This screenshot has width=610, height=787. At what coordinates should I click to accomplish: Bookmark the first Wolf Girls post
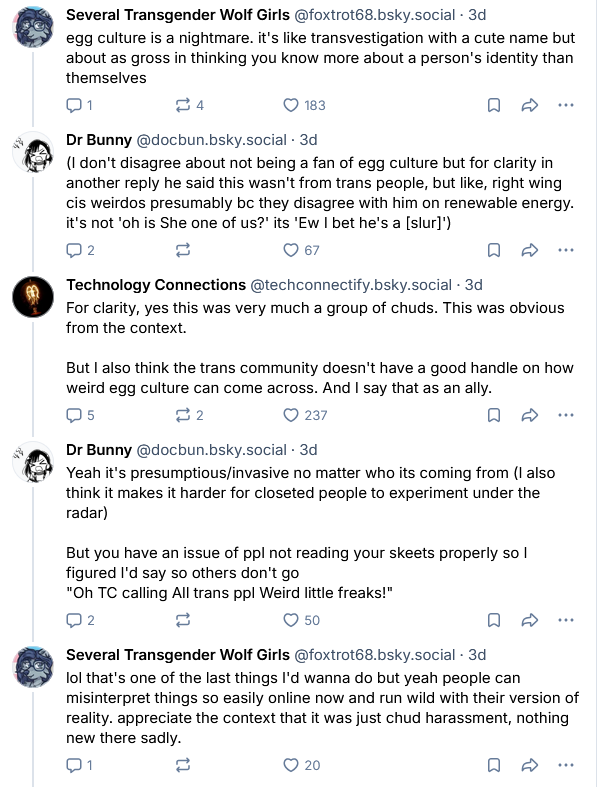click(x=494, y=105)
